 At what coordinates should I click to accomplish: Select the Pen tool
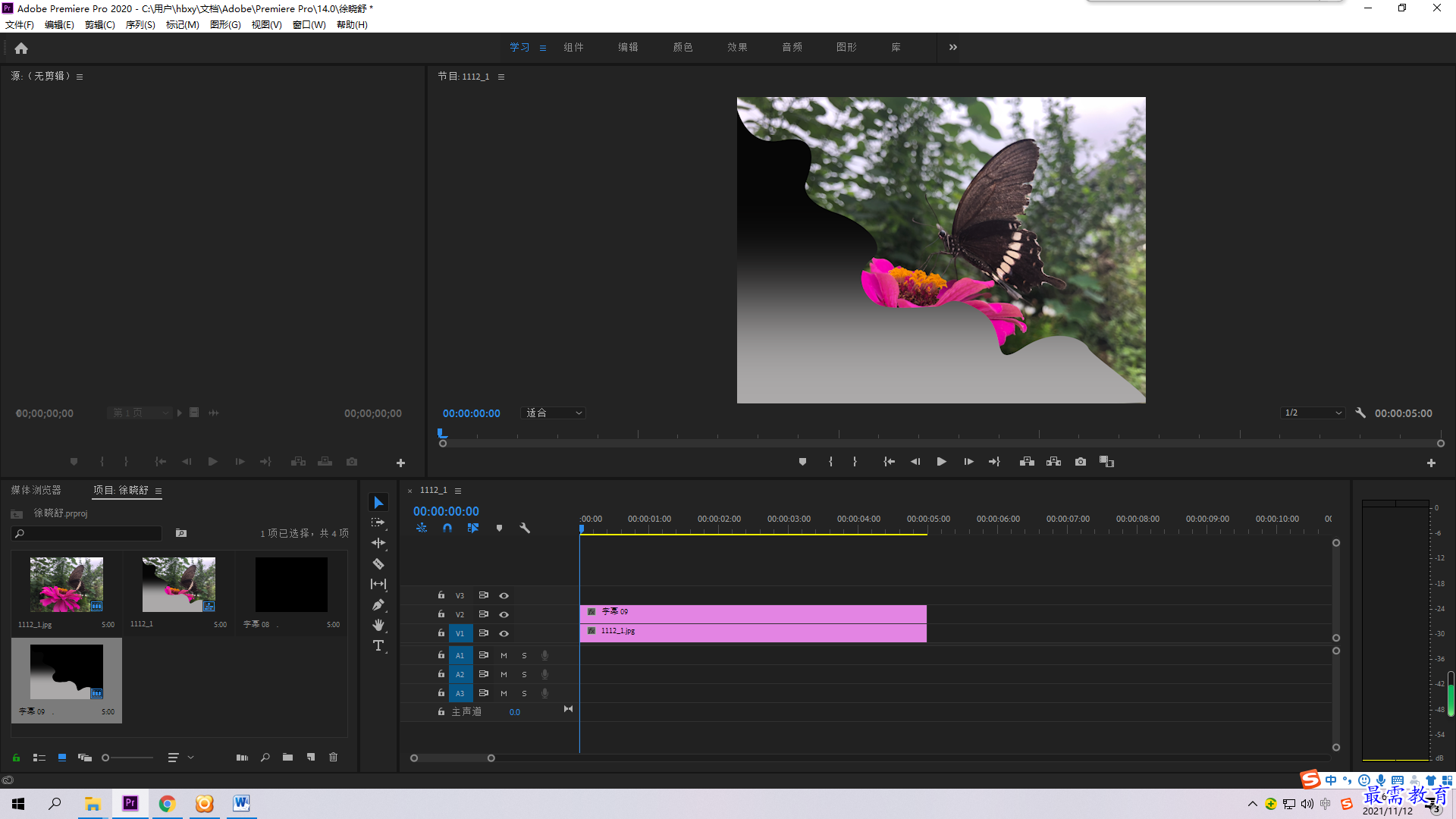[378, 604]
